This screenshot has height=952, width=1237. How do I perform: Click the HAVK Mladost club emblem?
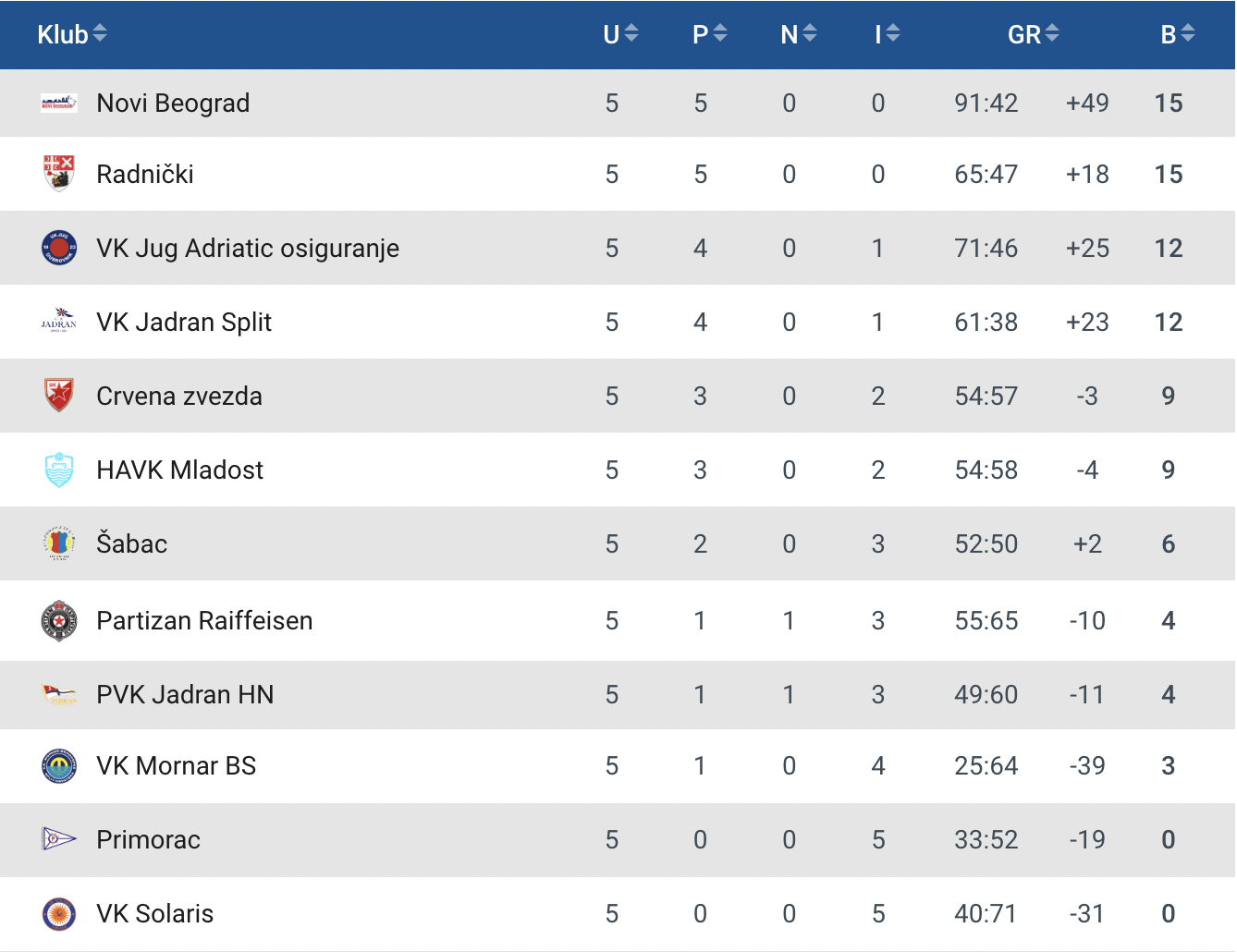tap(59, 470)
